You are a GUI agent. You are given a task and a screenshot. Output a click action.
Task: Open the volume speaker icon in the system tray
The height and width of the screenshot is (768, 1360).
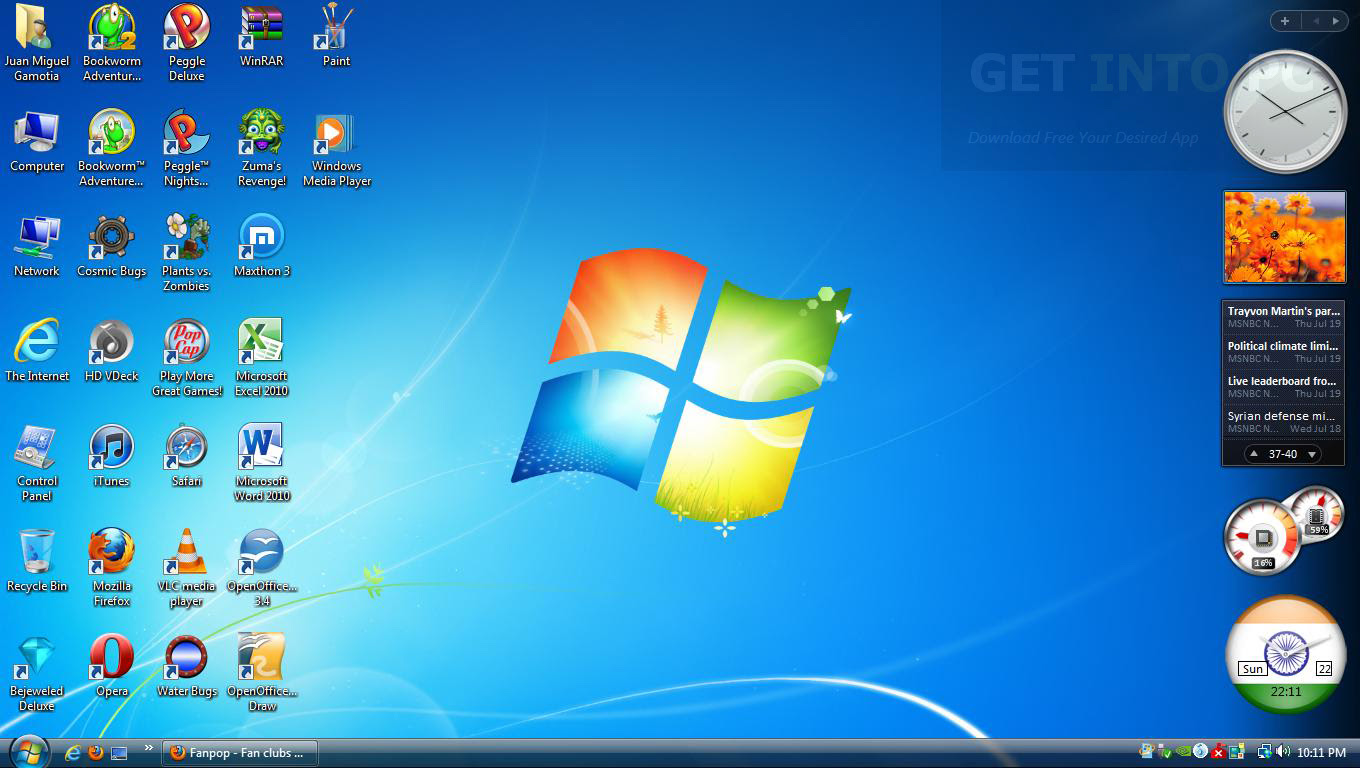[1283, 751]
